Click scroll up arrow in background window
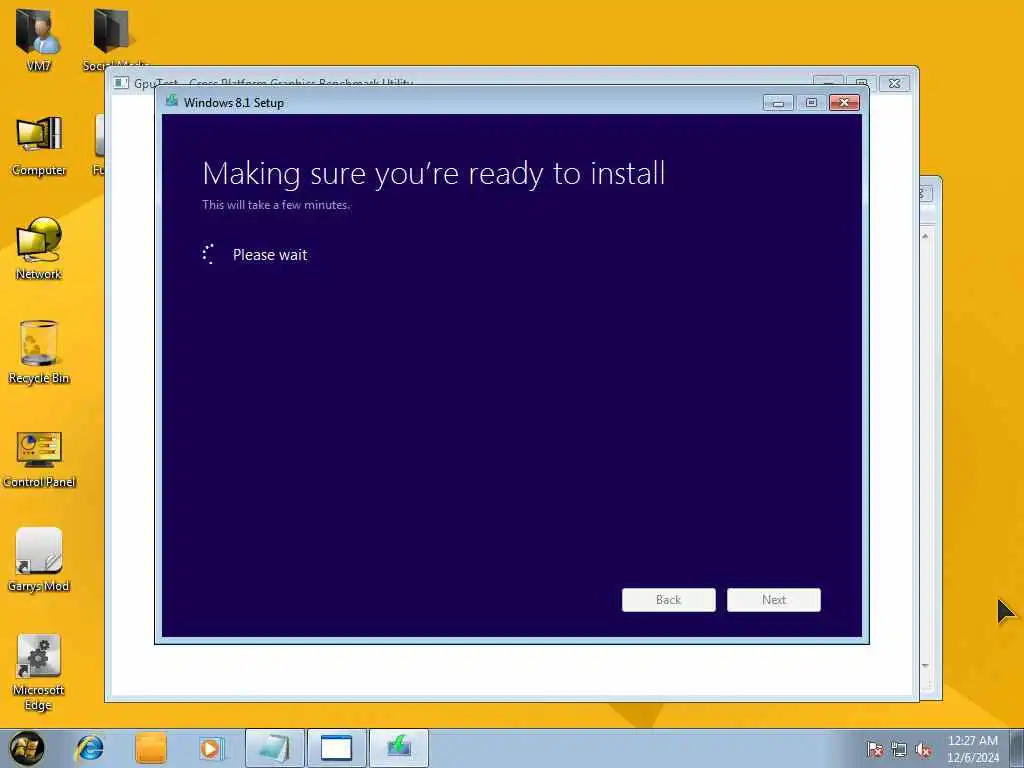1024x768 pixels. pos(925,236)
